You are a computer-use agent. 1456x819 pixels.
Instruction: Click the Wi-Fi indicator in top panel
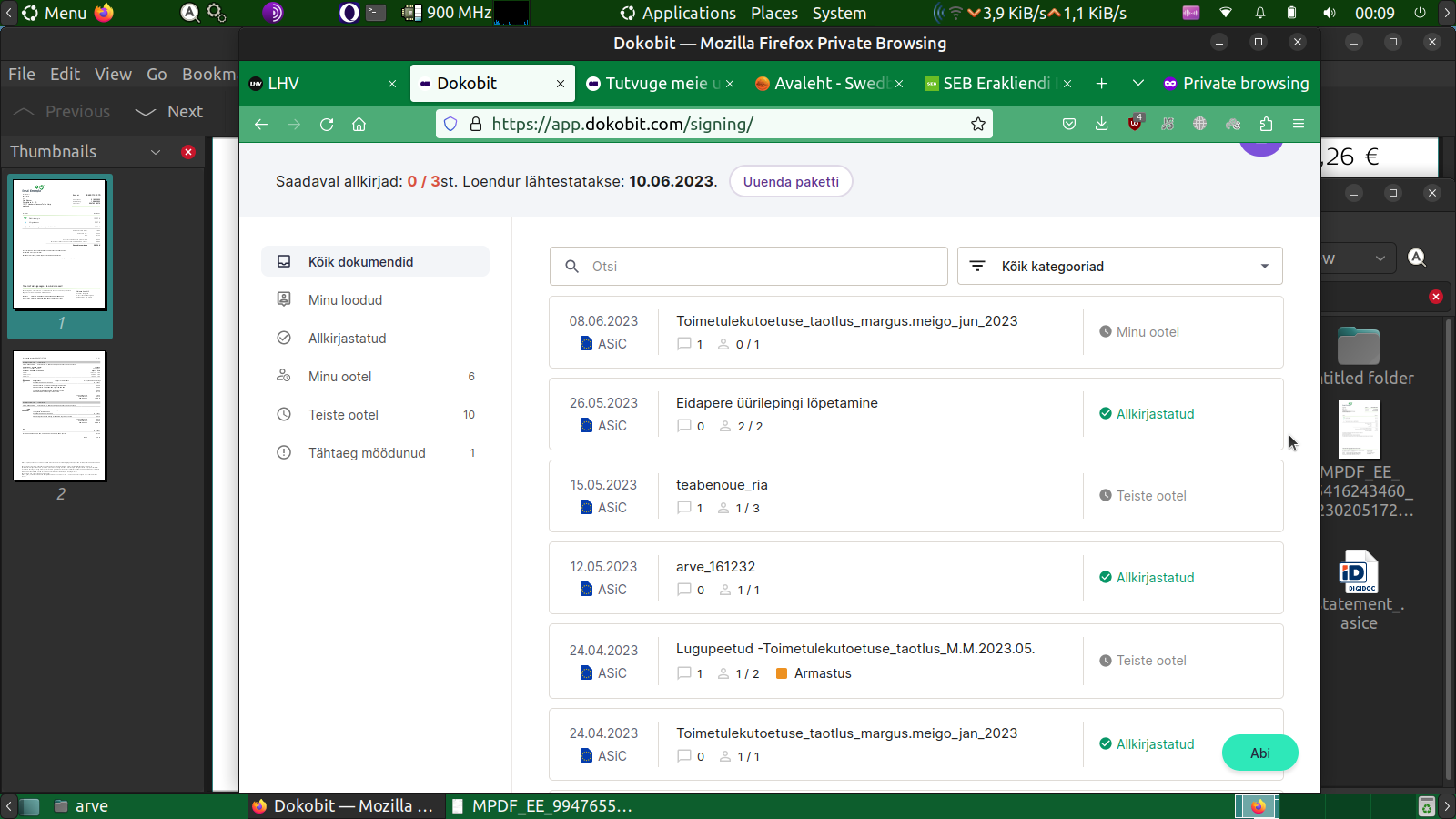click(x=1226, y=13)
